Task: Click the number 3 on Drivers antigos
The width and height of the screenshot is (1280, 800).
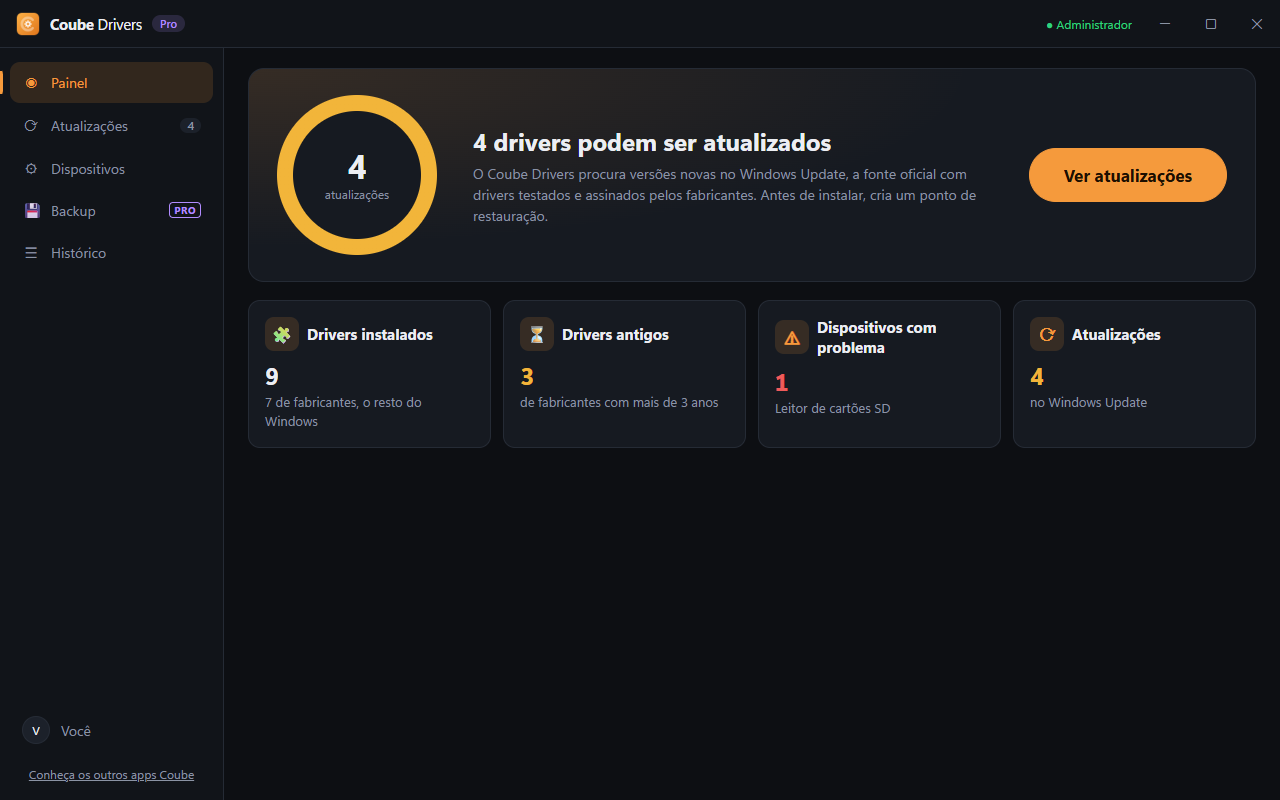Action: click(527, 377)
